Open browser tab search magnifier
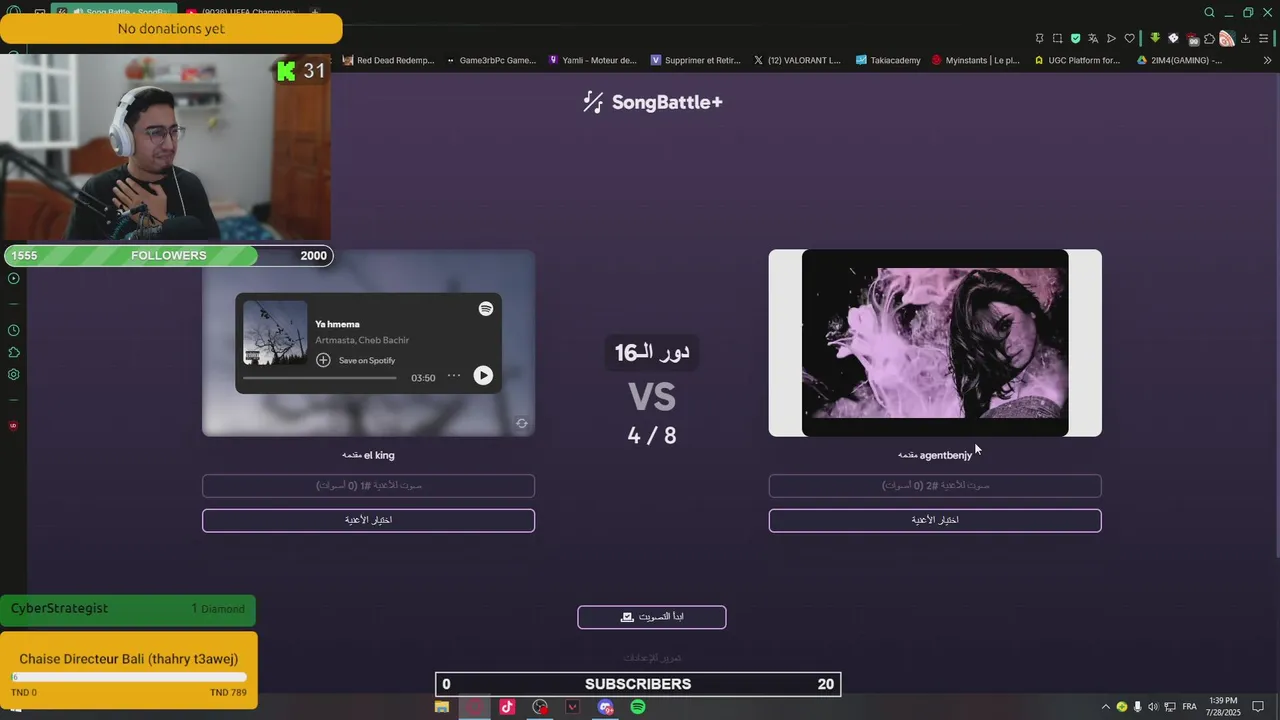This screenshot has width=1280, height=720. pos(1209,13)
